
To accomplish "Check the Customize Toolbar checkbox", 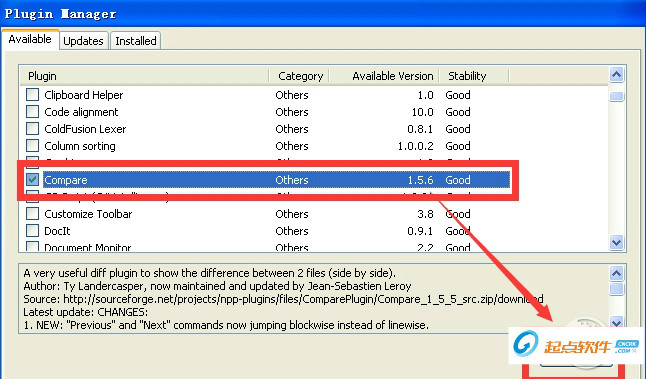I will click(x=33, y=213).
